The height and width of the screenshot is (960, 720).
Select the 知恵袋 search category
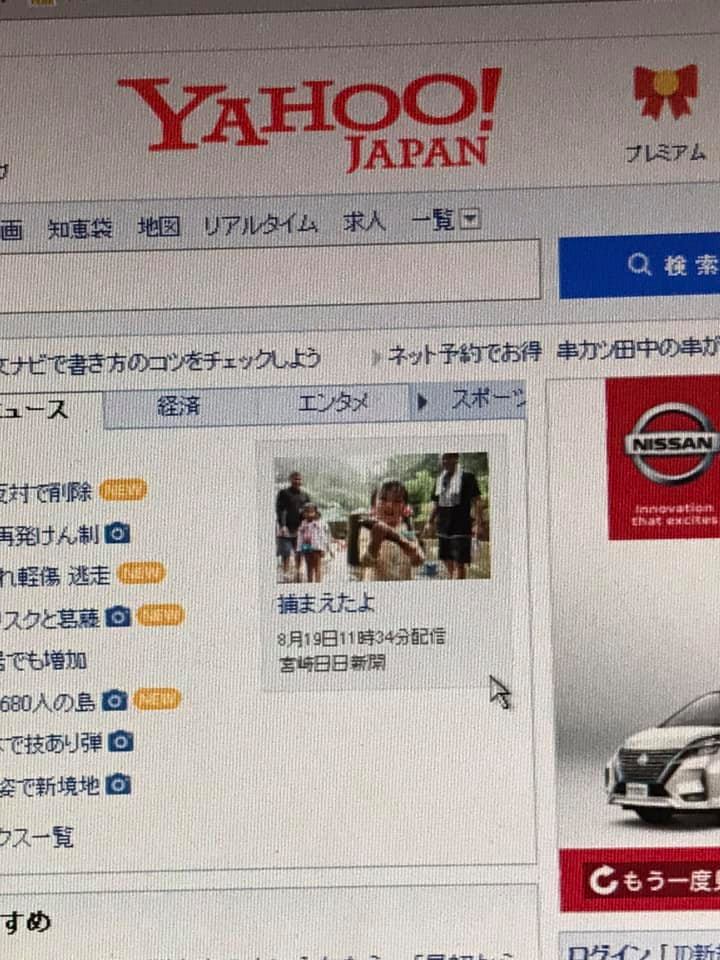click(80, 228)
